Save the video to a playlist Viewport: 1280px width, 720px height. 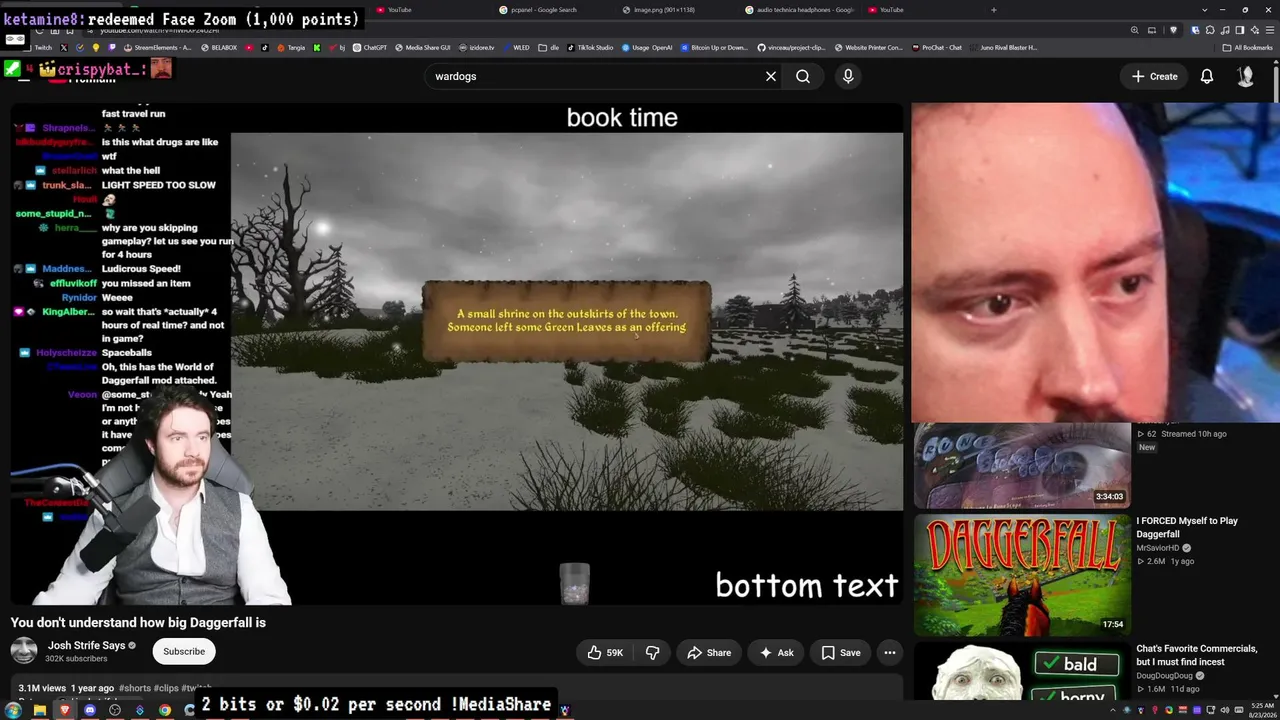(841, 653)
